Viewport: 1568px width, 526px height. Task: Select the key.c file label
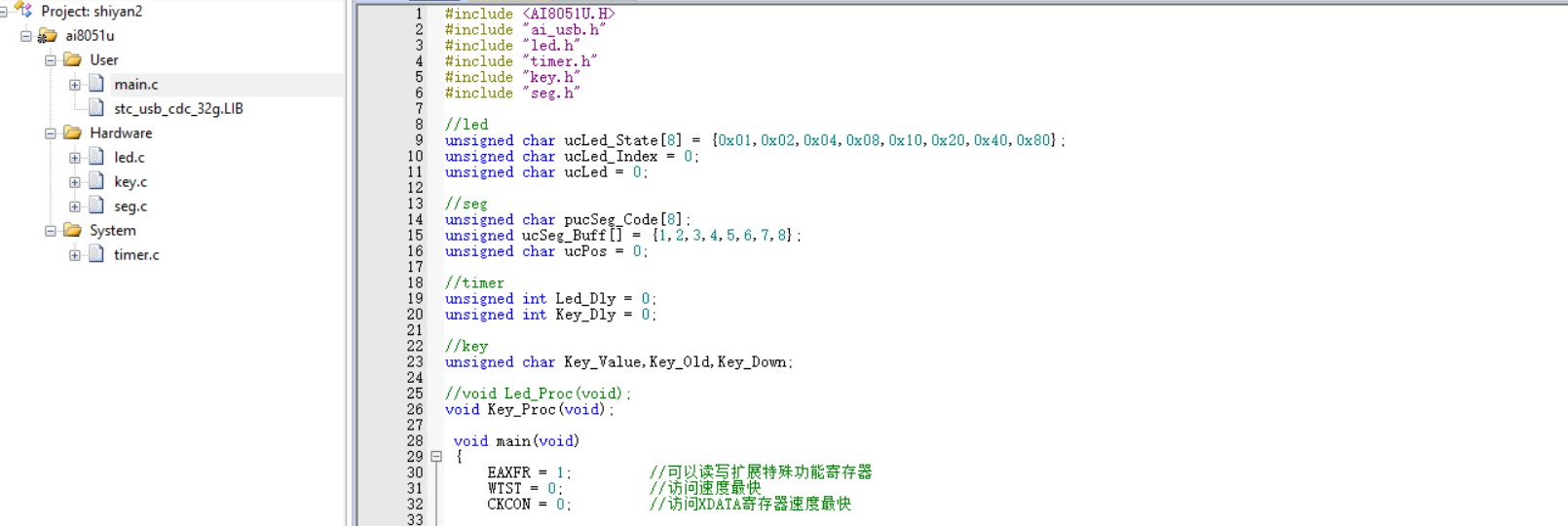click(131, 182)
